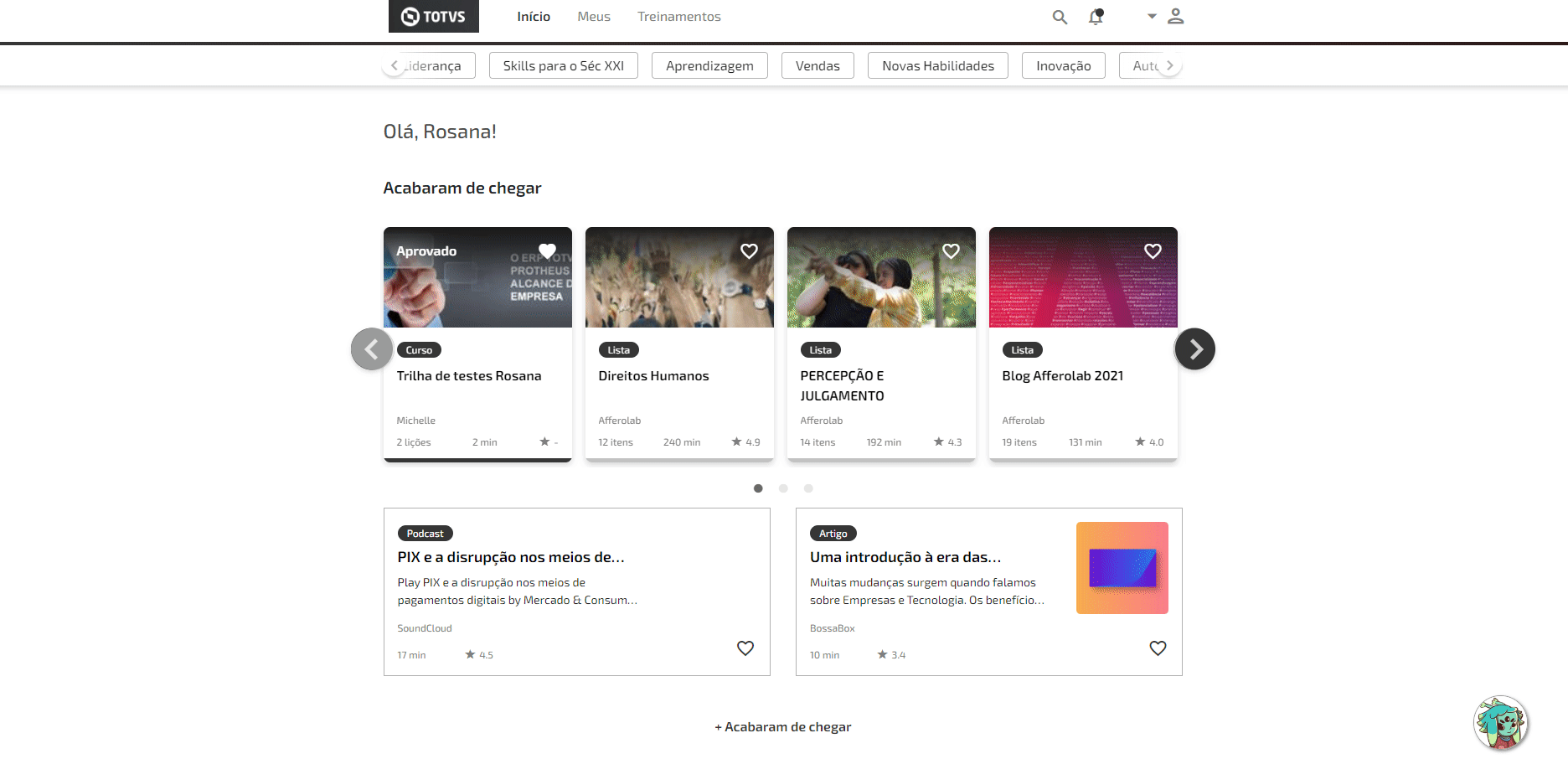This screenshot has width=1568, height=764.
Task: Favorite the PIX podcast heart
Action: click(x=745, y=648)
